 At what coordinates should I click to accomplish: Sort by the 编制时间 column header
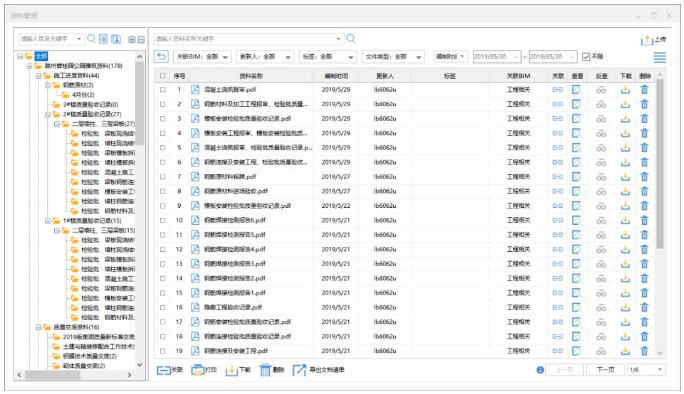pos(336,76)
